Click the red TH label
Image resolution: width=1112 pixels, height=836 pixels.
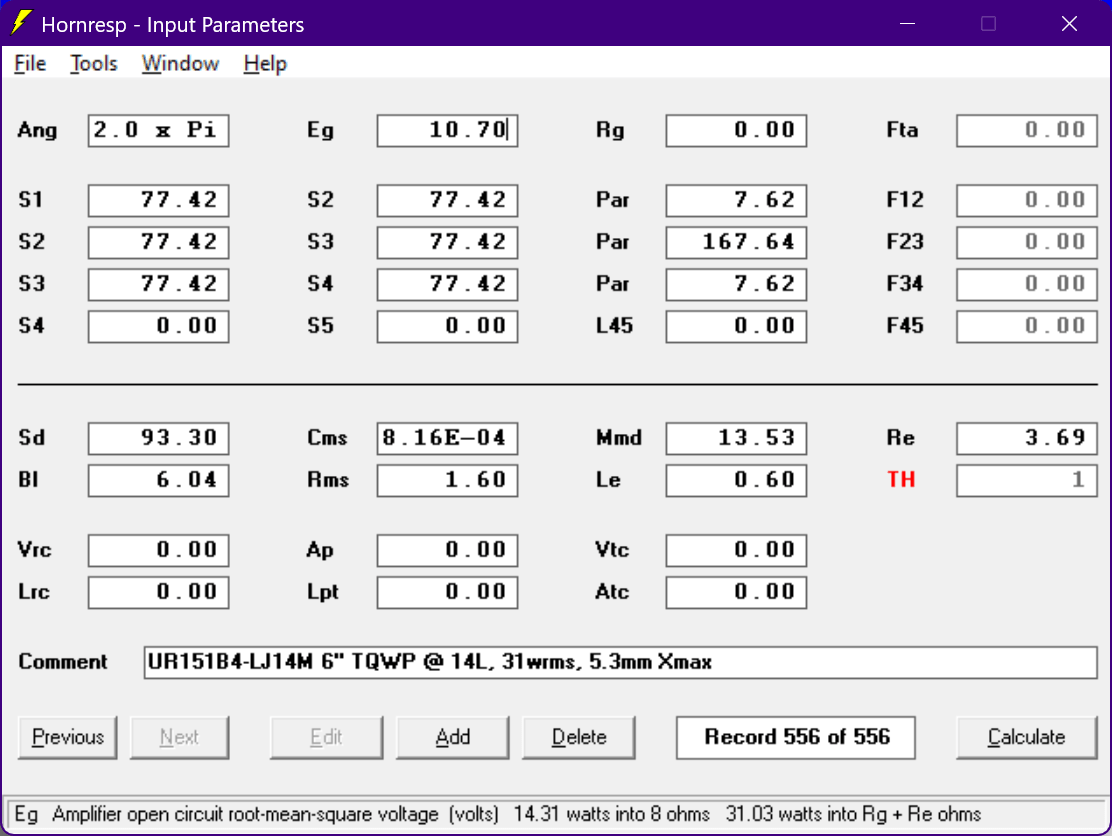tap(901, 480)
